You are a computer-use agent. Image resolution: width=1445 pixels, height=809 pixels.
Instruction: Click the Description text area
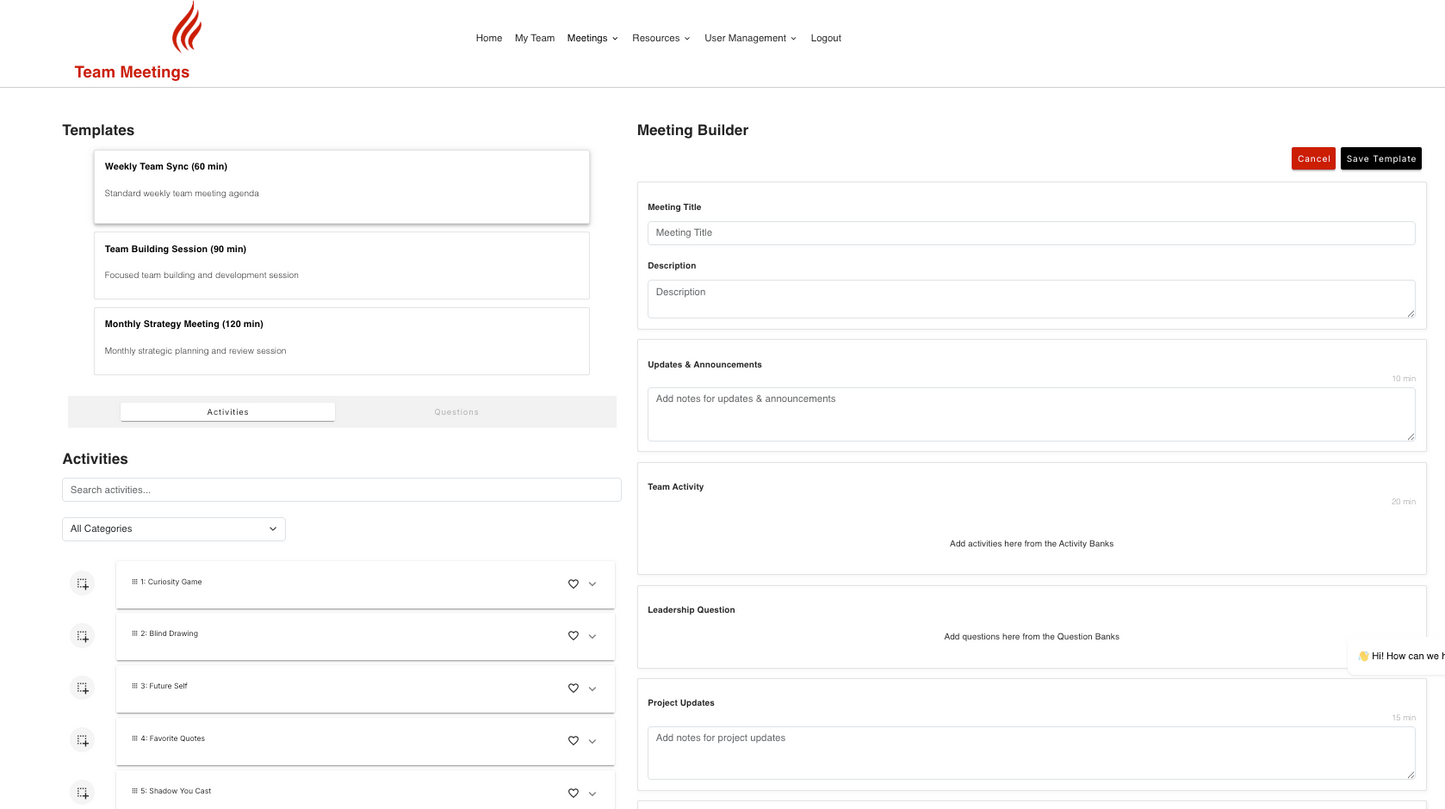click(x=1031, y=299)
